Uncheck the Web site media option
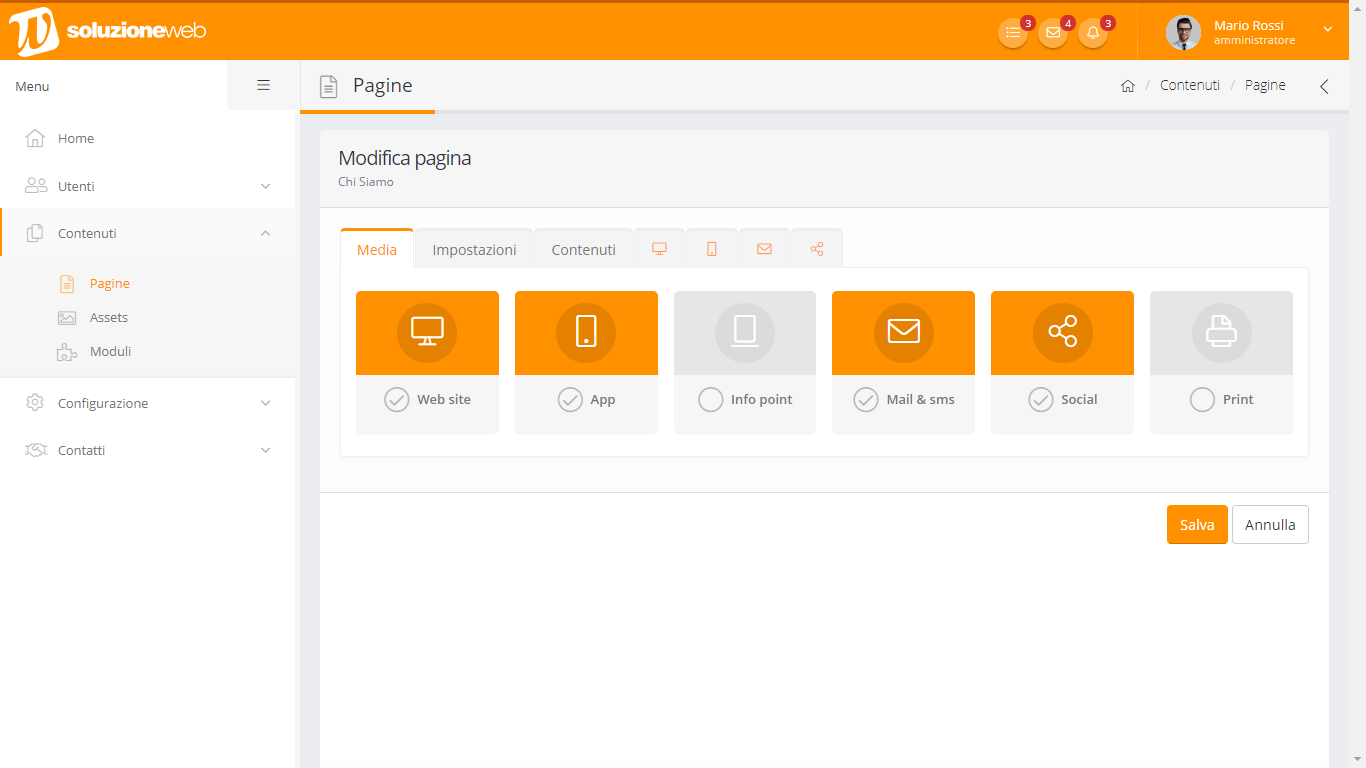The height and width of the screenshot is (768, 1366). [397, 400]
